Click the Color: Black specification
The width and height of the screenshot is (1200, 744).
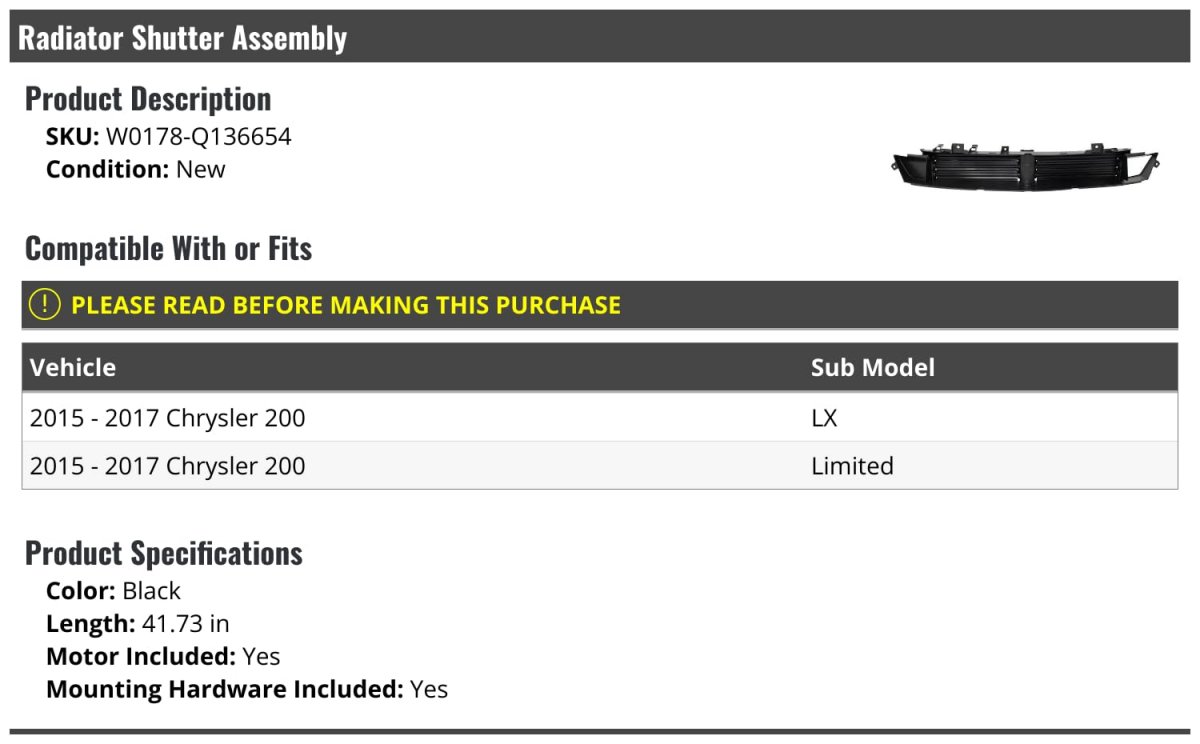pyautogui.click(x=113, y=591)
